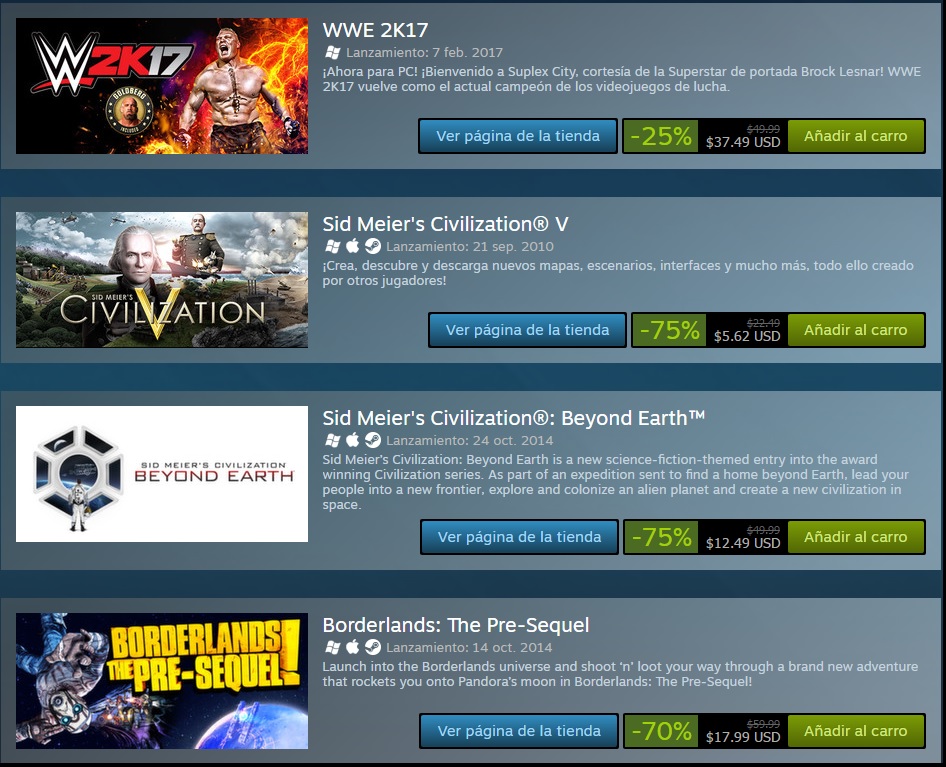946x767 pixels.
Task: Click the WWE 2K17 cover thumbnail
Action: tap(162, 86)
